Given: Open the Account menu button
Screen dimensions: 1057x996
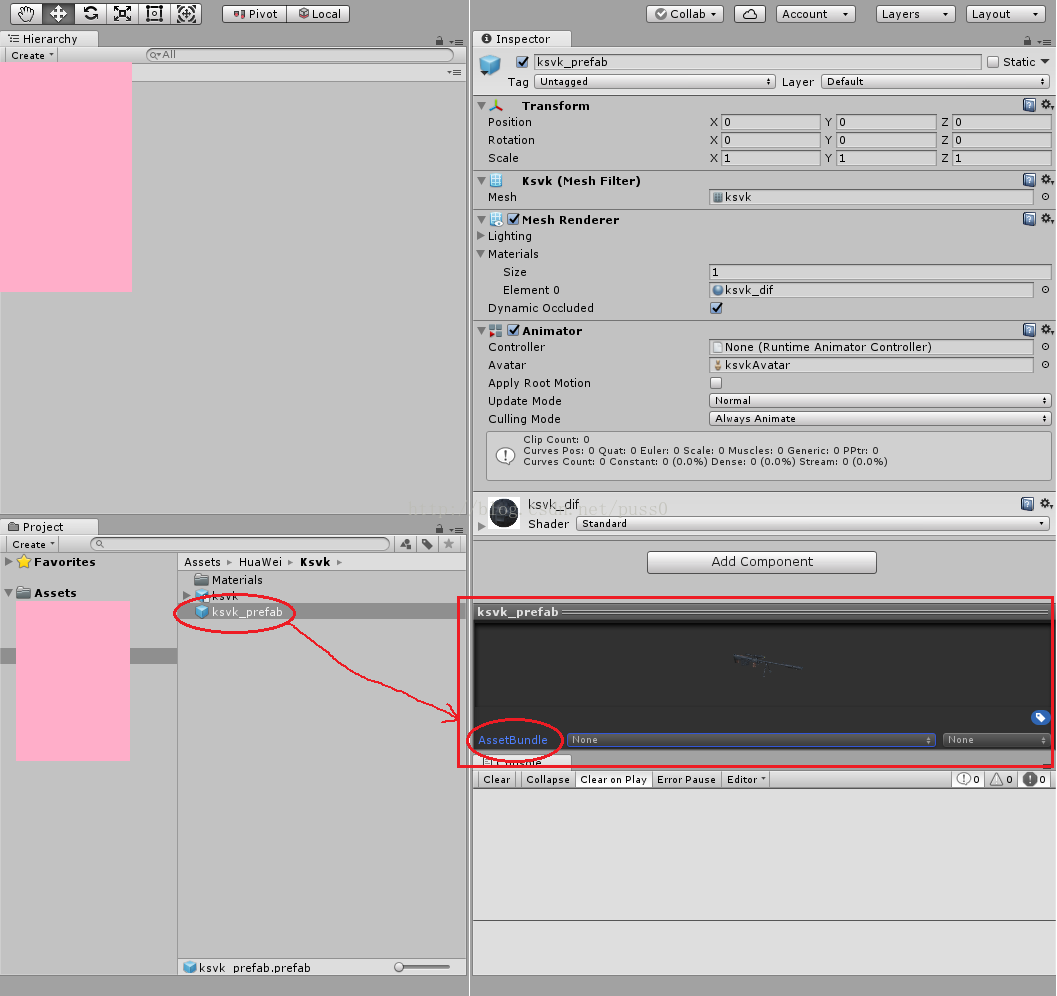Looking at the screenshot, I should click(816, 14).
